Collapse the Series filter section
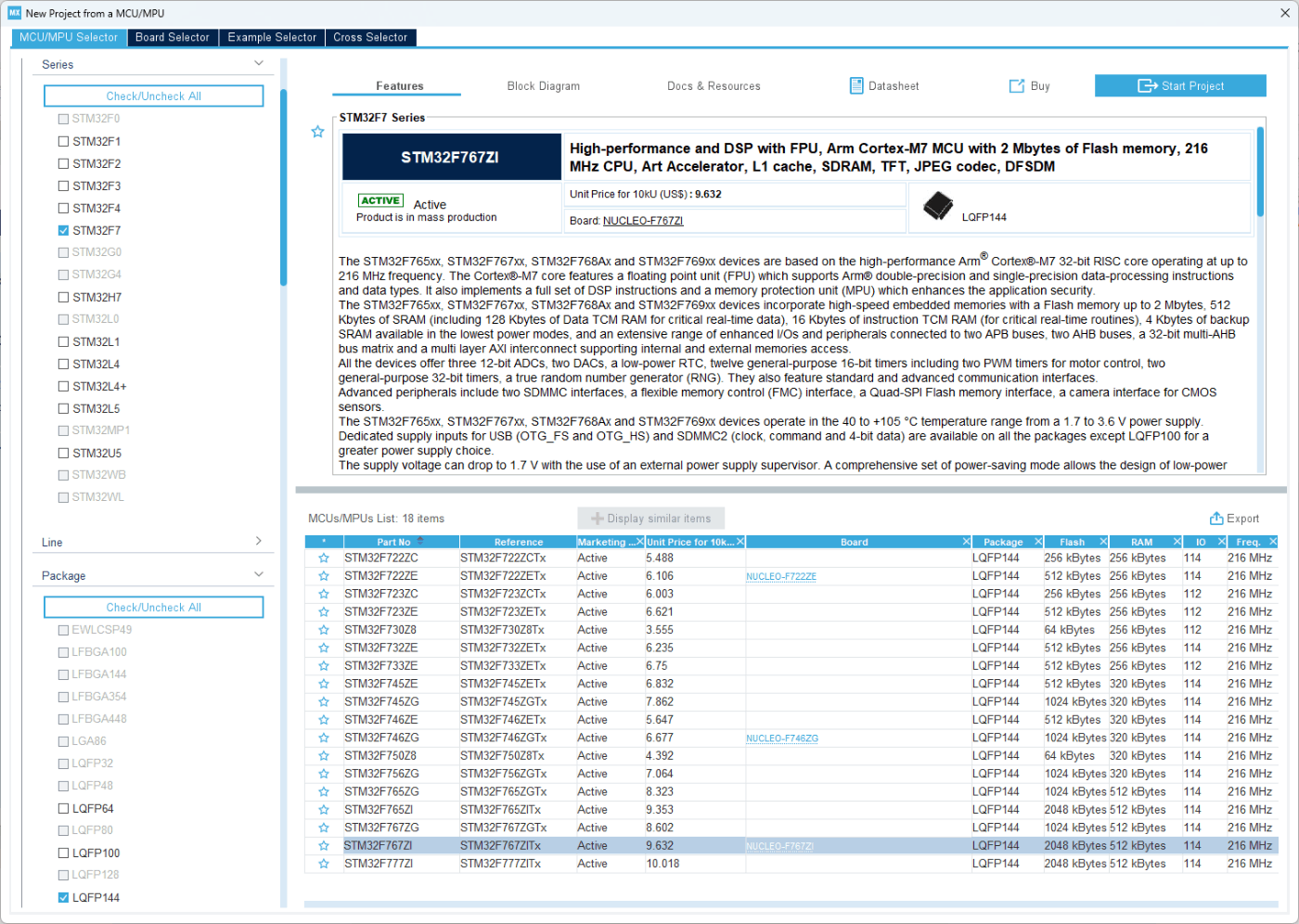Screen dimensions: 1299x924 click(x=259, y=63)
